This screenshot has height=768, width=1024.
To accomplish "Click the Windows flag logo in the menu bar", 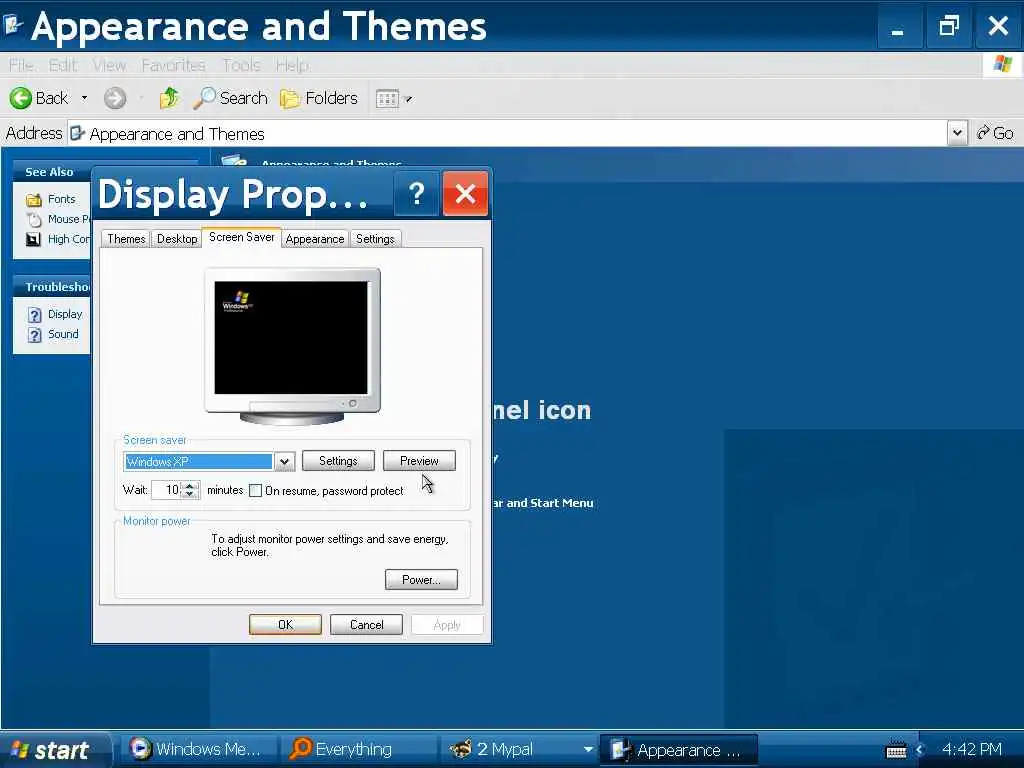I will point(1002,64).
